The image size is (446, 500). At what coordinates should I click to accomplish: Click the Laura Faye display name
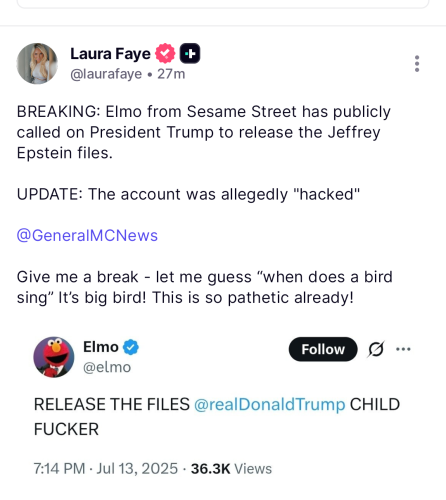pos(110,54)
